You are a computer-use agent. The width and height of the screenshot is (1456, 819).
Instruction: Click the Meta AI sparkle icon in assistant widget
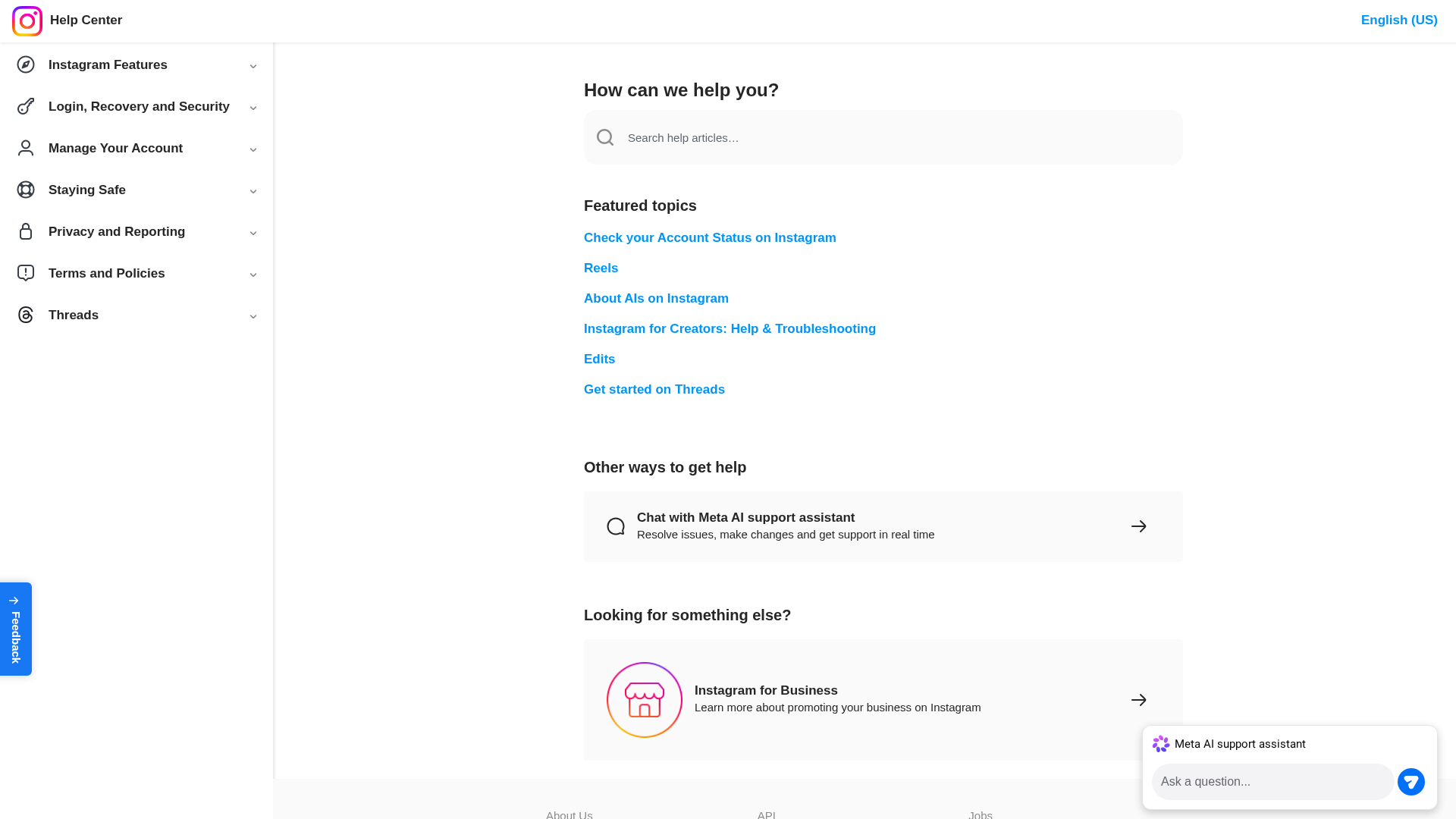pos(1161,744)
